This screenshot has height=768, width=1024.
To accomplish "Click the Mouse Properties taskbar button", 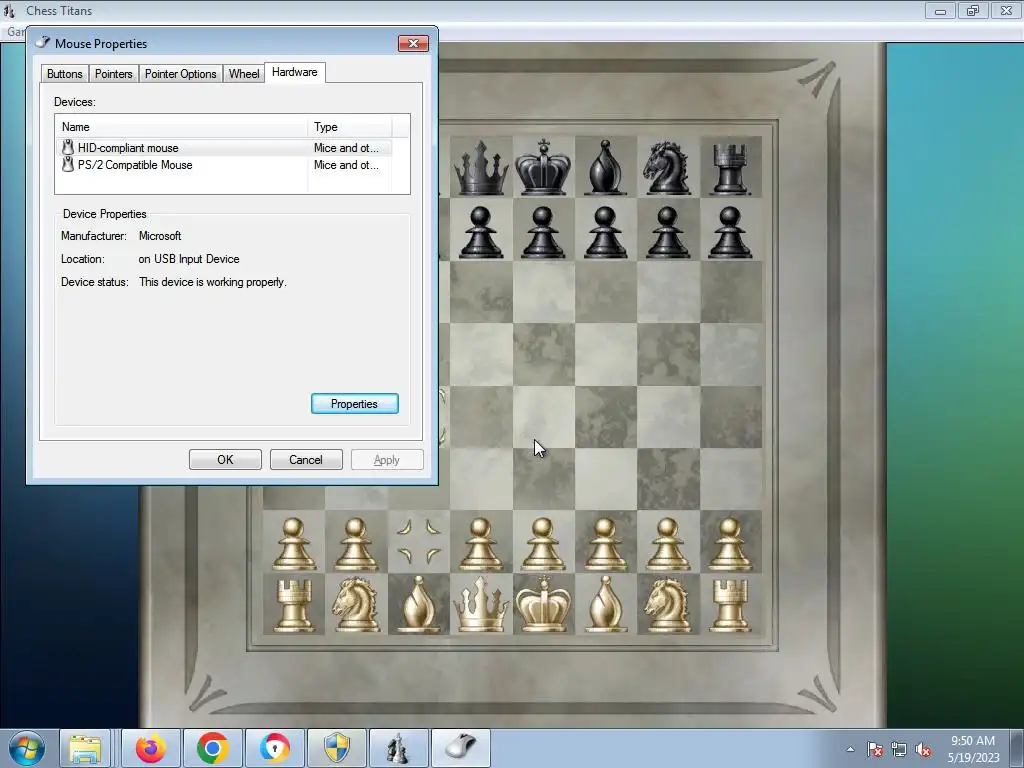I will pyautogui.click(x=461, y=748).
